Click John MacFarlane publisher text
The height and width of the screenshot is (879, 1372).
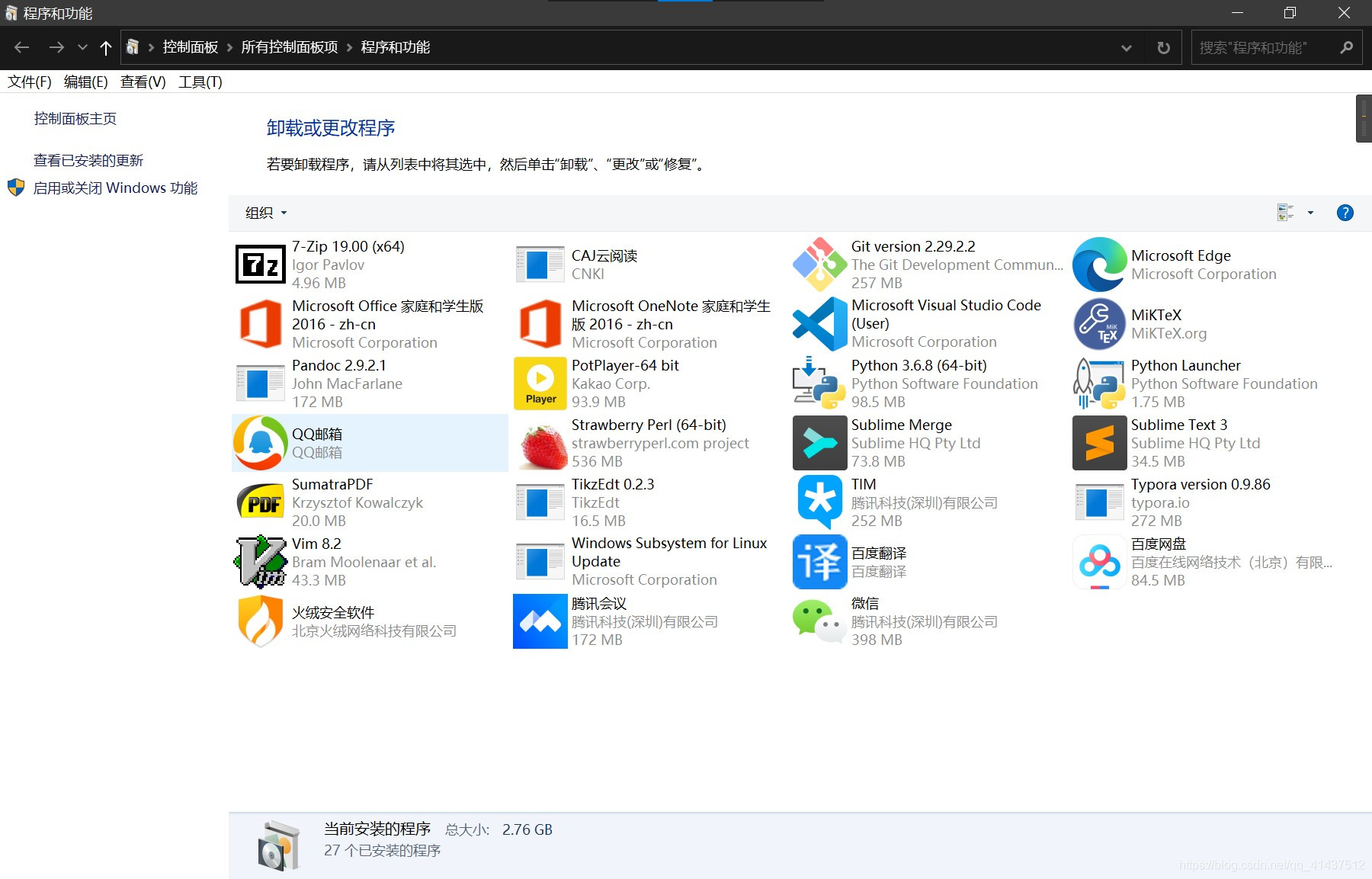click(347, 383)
